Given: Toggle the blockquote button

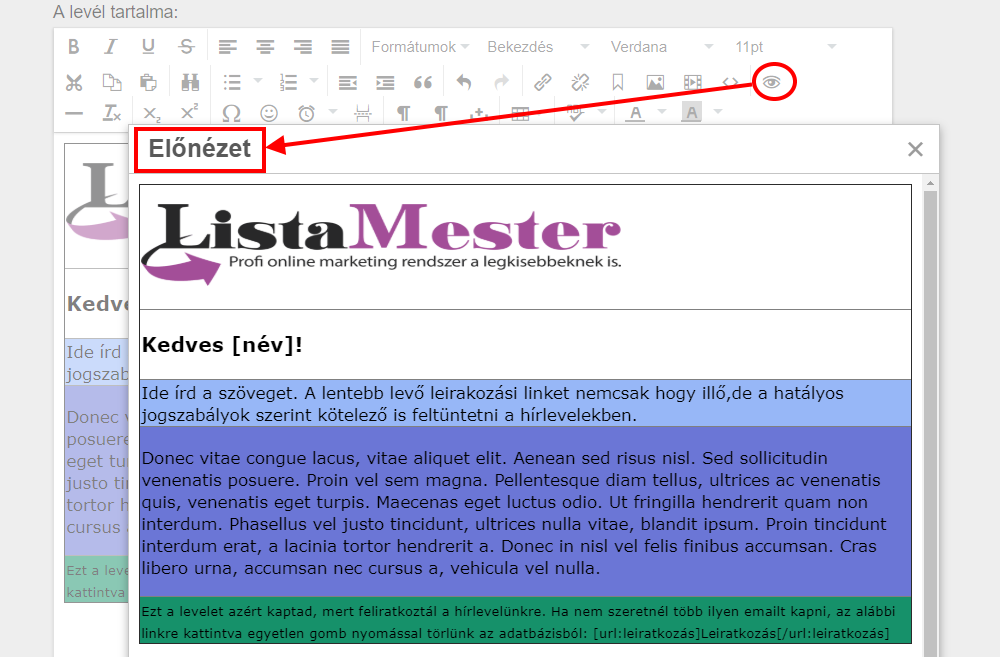Looking at the screenshot, I should tap(423, 82).
